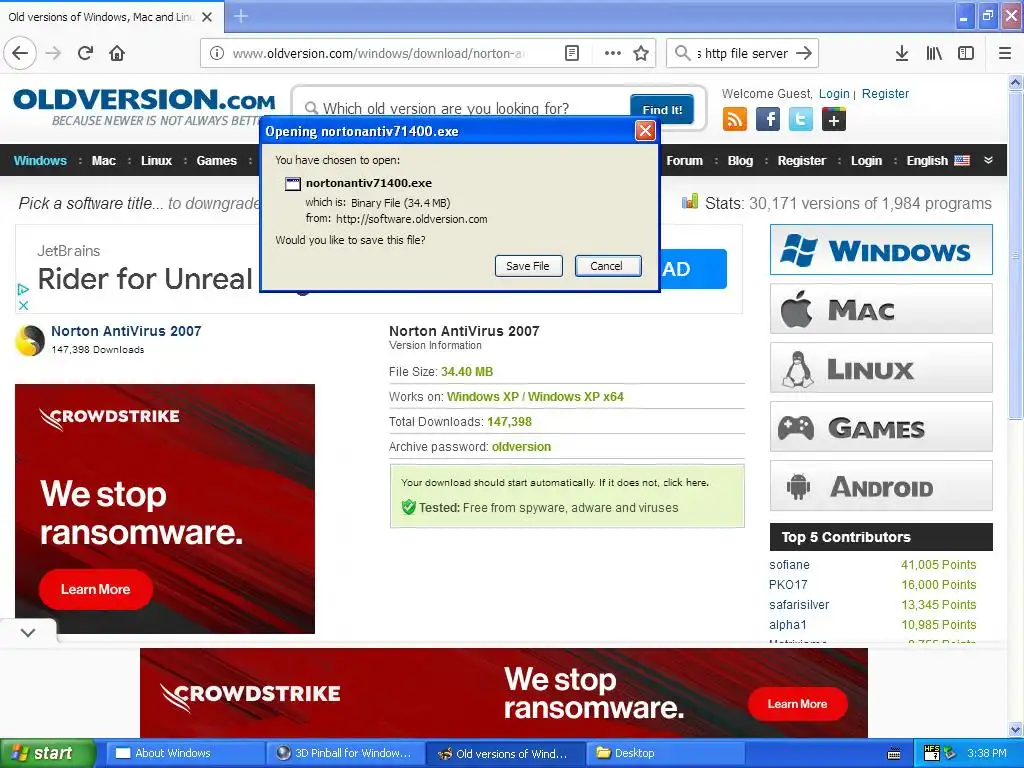Image resolution: width=1024 pixels, height=768 pixels.
Task: Click the RSS feed icon
Action: click(735, 120)
